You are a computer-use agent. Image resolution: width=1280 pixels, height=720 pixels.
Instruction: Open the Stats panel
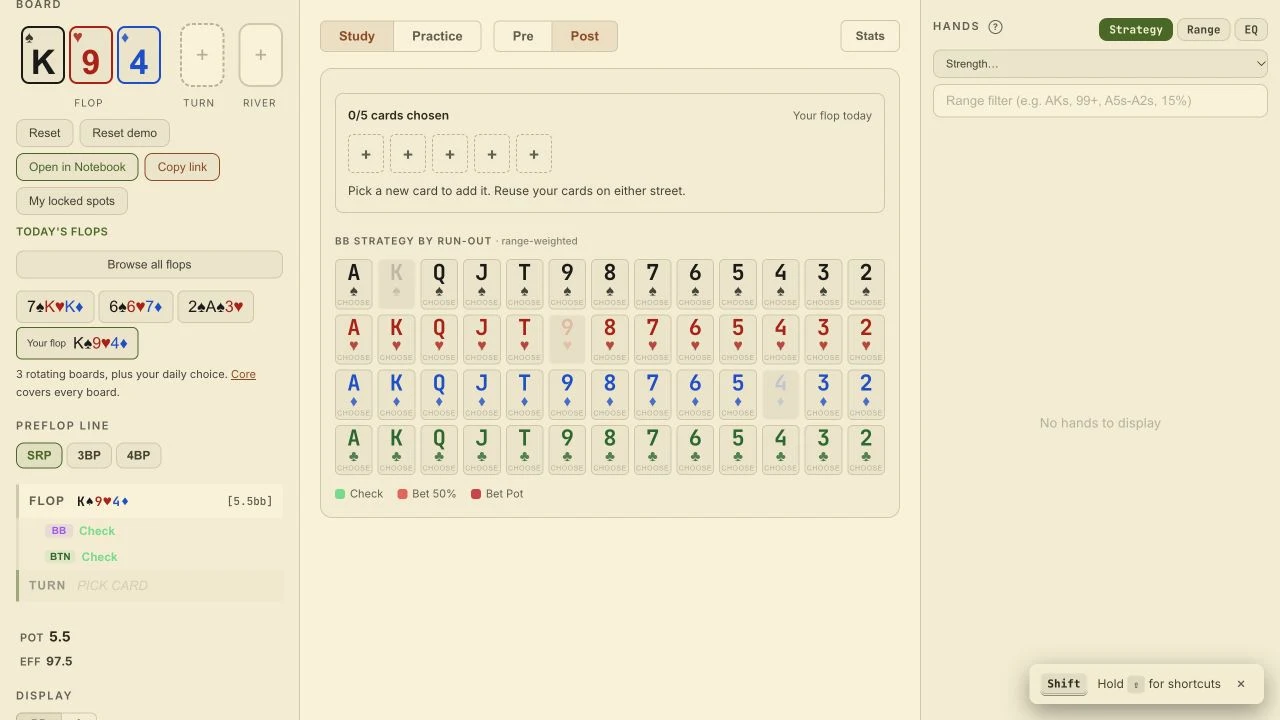click(870, 36)
